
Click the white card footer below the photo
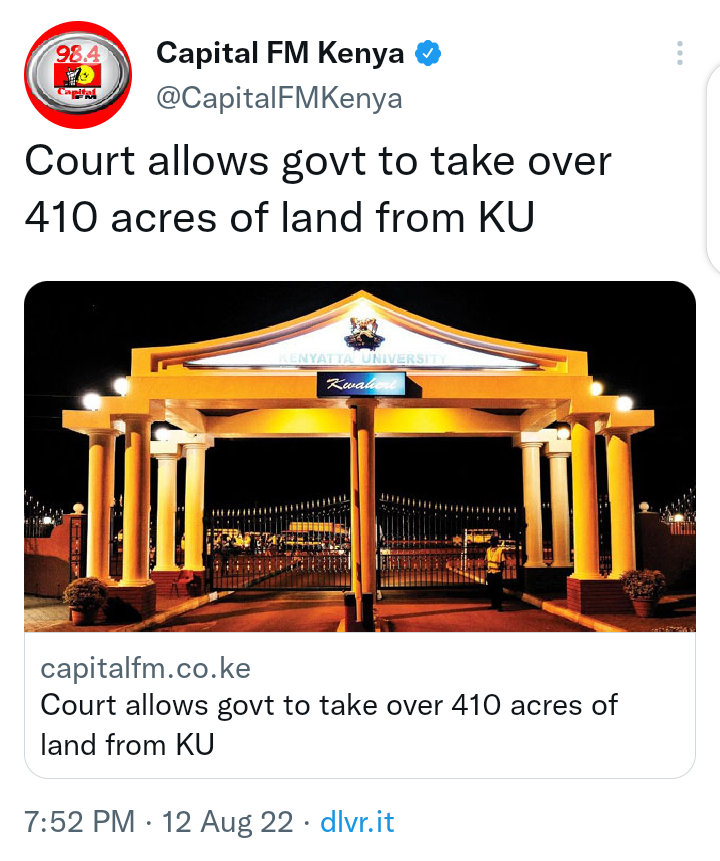[x=360, y=705]
